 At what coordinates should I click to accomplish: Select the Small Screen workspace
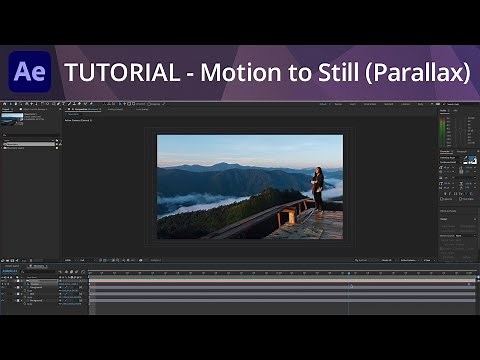coord(370,104)
